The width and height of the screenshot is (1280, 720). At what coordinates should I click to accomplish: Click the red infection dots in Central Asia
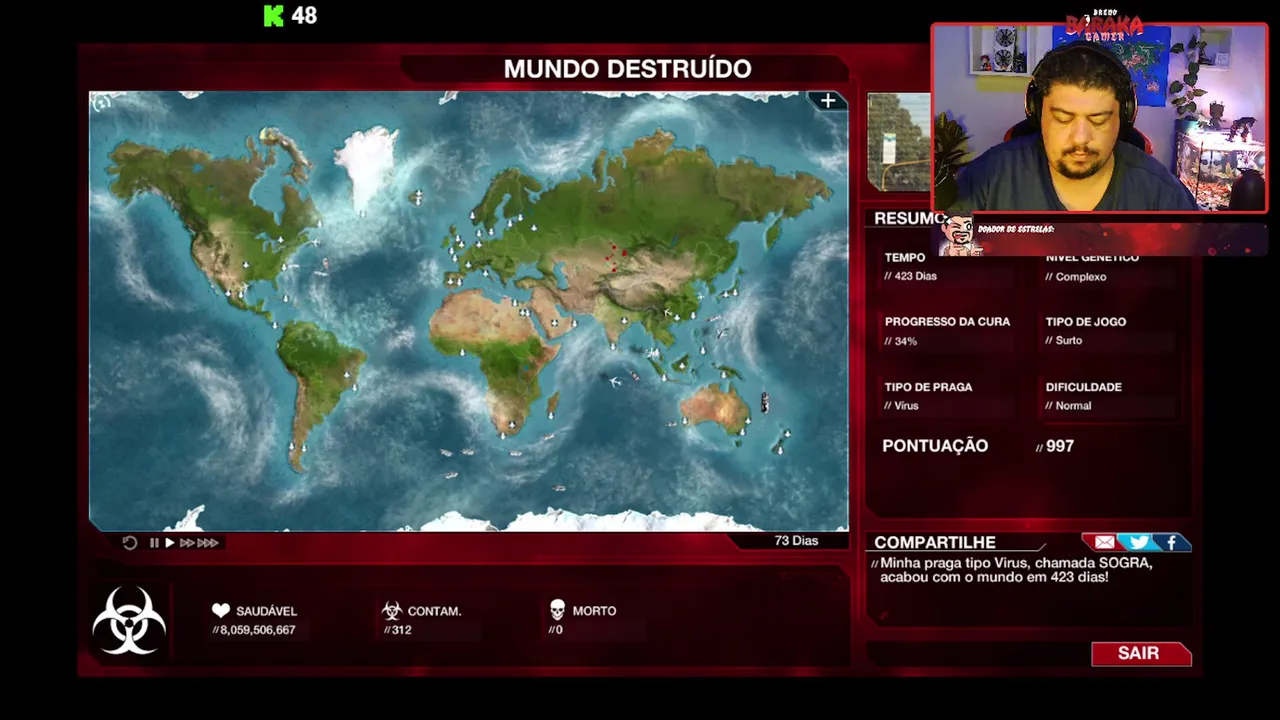point(614,259)
